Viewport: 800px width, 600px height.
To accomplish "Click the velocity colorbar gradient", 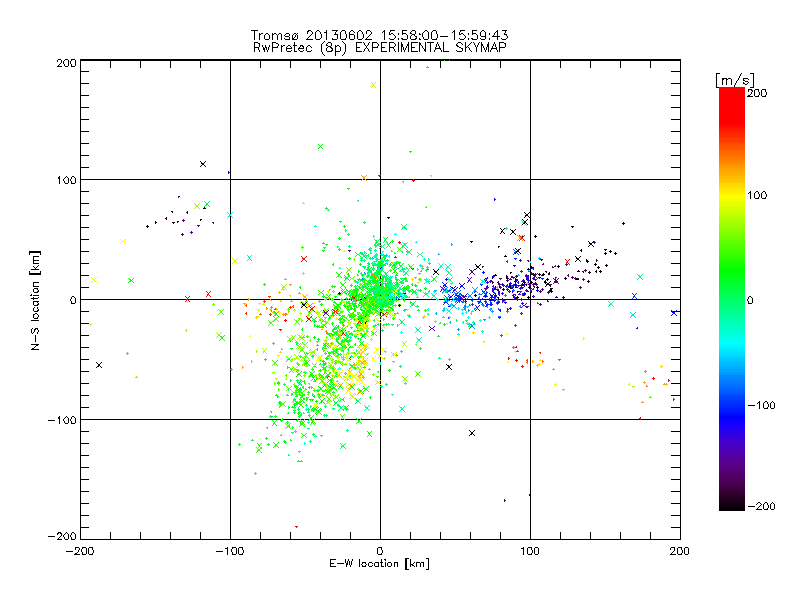I will click(x=732, y=299).
